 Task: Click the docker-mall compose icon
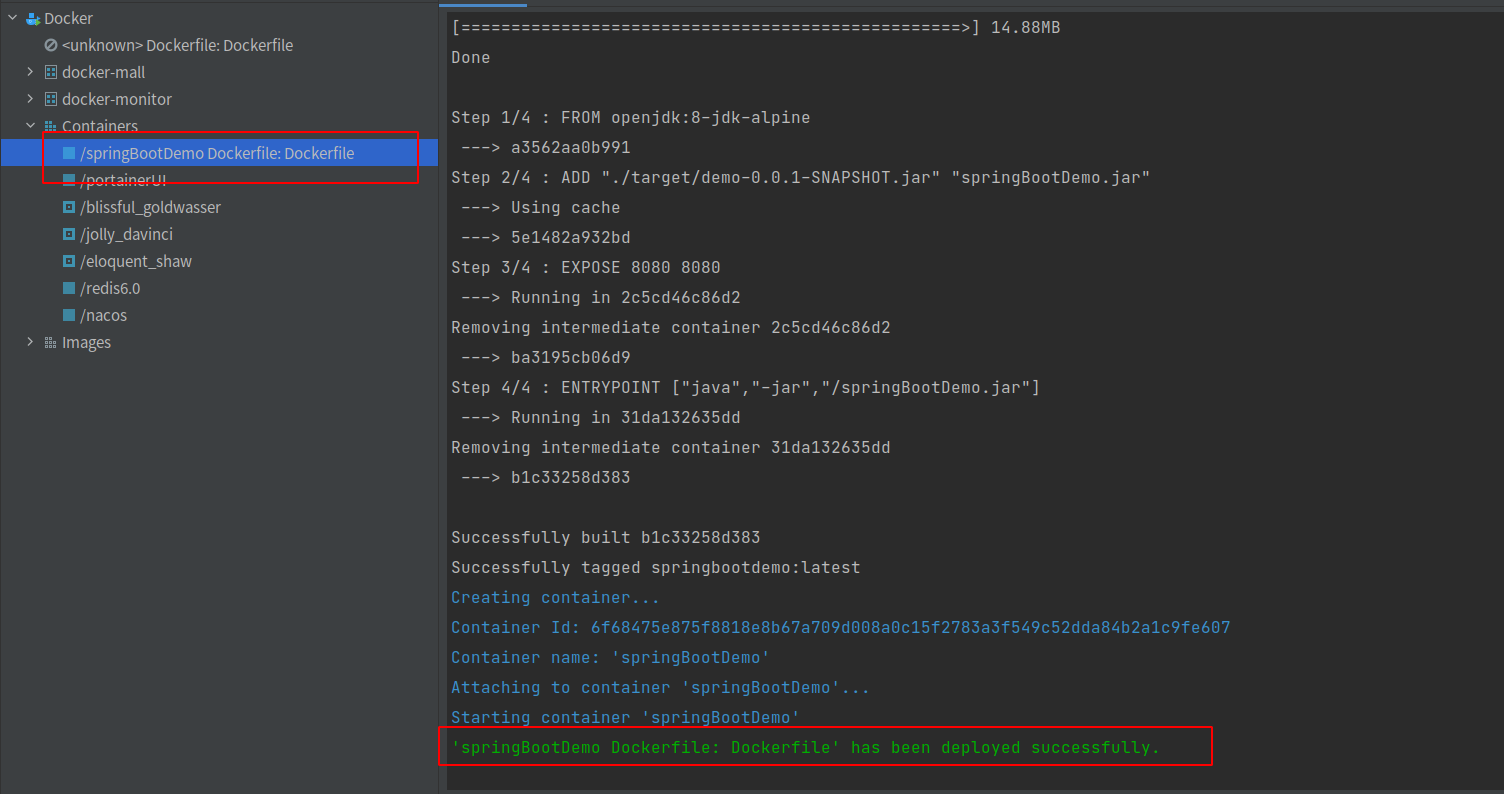[x=51, y=72]
